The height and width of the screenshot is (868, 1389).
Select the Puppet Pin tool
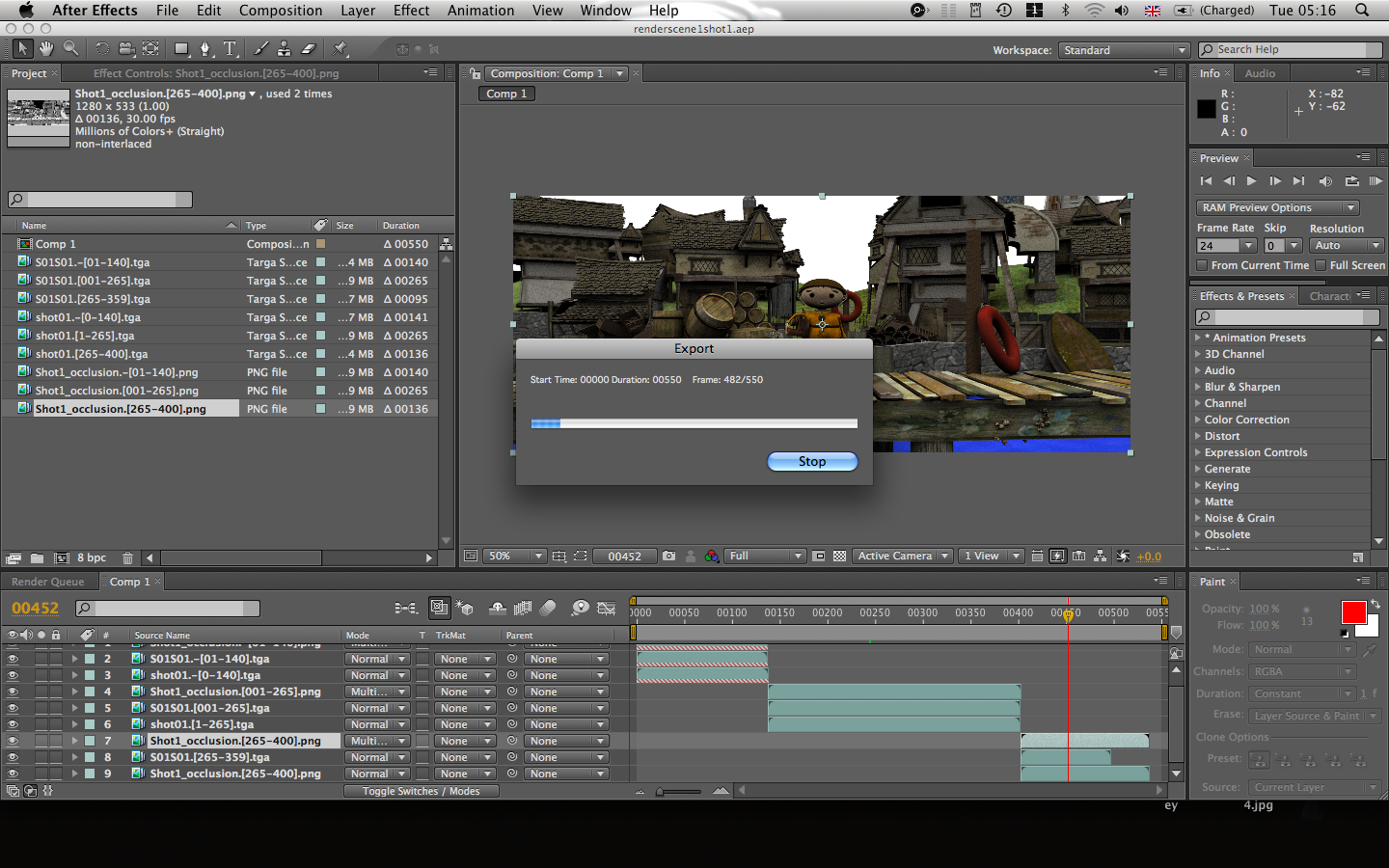pos(340,48)
